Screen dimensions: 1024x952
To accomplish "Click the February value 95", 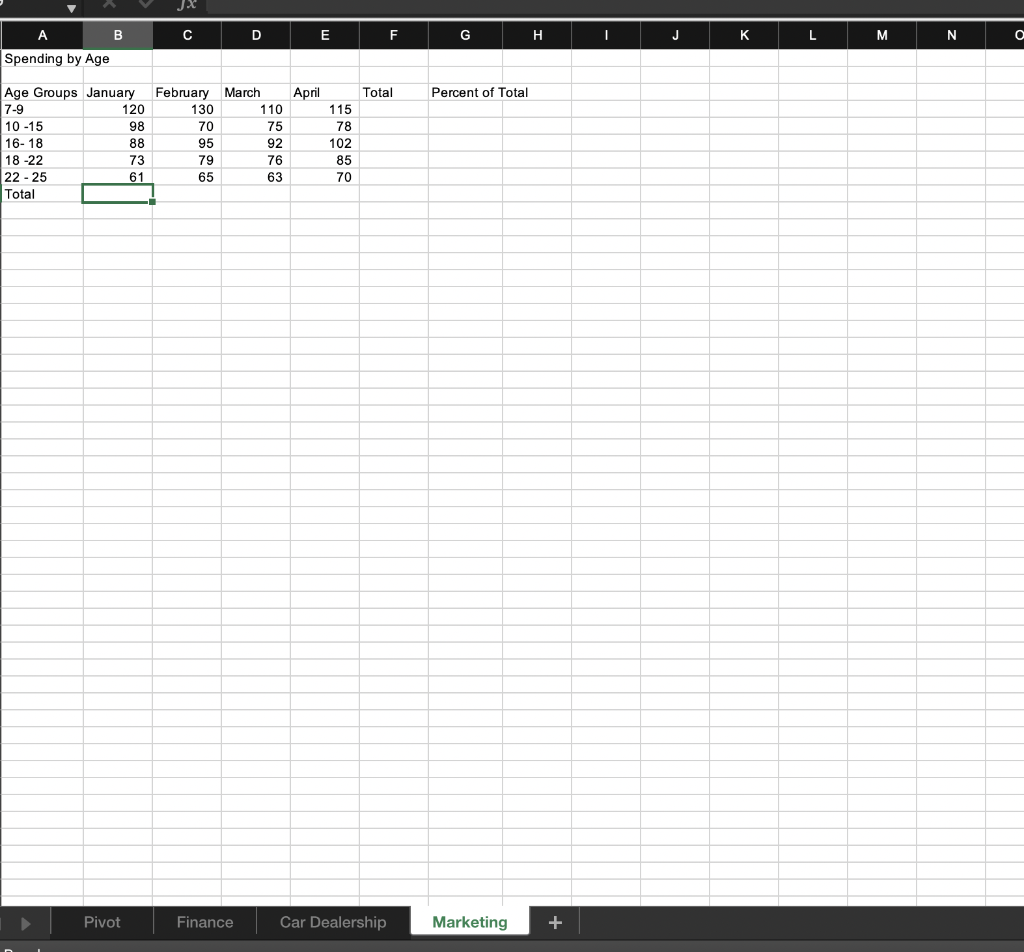I will click(187, 144).
